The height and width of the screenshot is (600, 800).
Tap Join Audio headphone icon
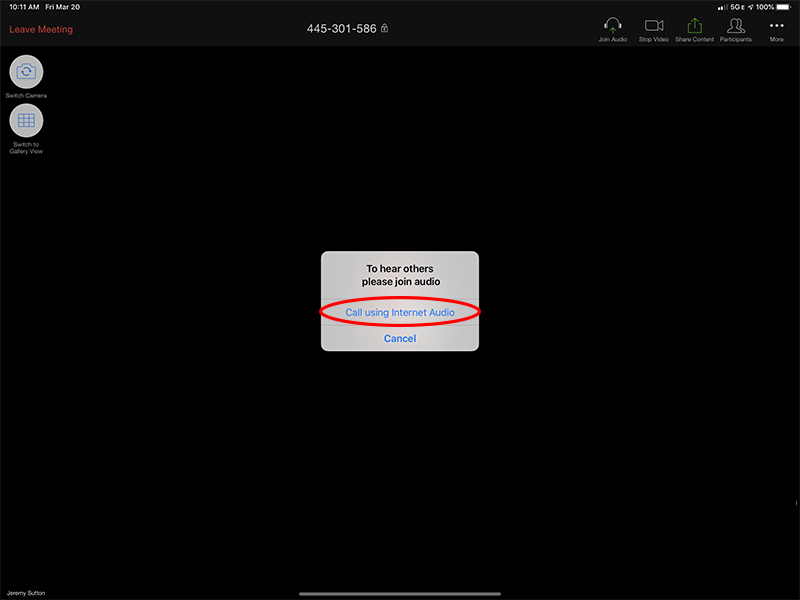613,26
